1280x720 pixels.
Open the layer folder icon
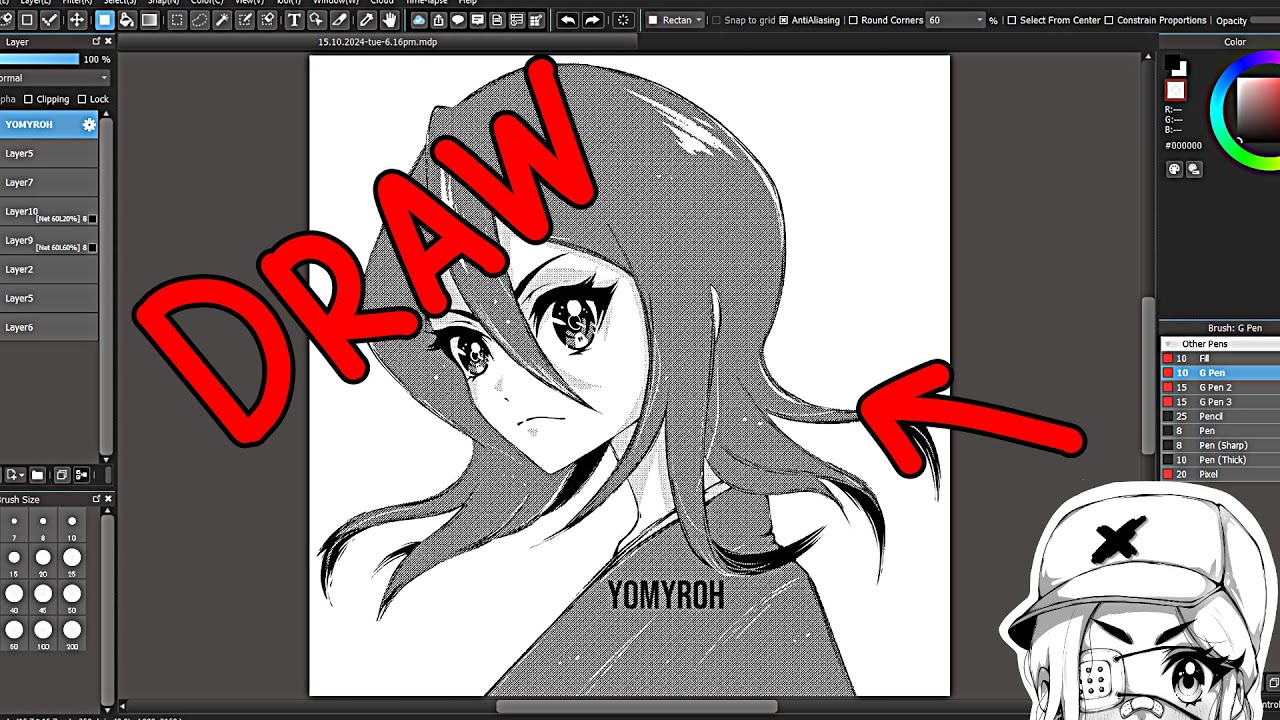(x=37, y=475)
